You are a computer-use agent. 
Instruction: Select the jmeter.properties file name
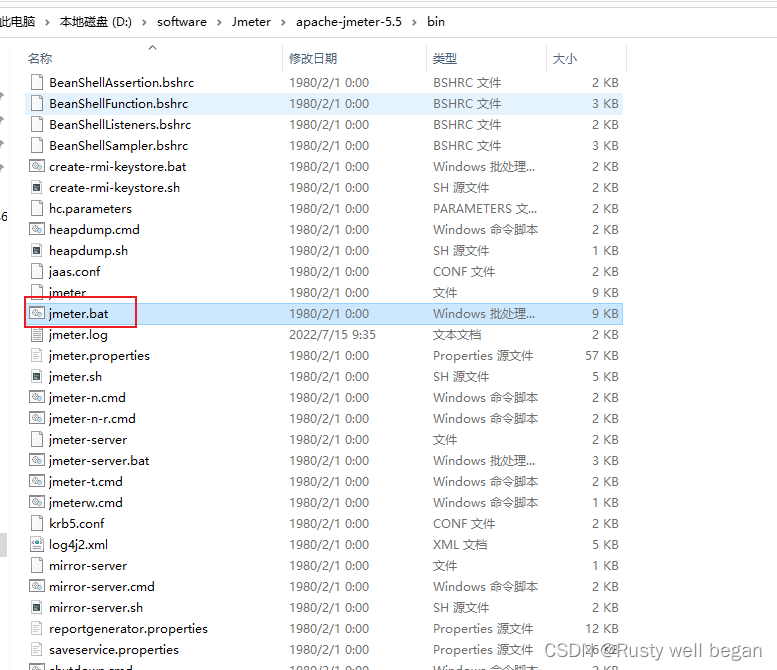(x=99, y=355)
